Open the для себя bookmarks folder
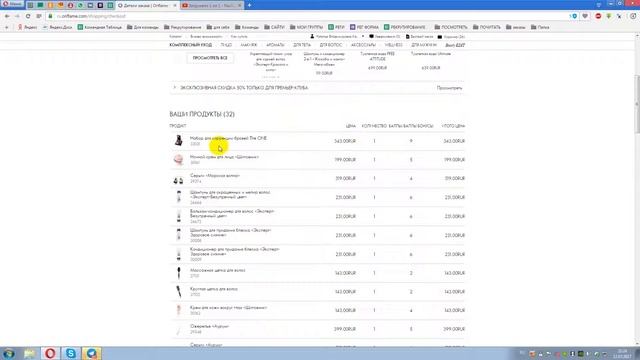The width and height of the screenshot is (640, 360). pyautogui.click(x=218, y=27)
